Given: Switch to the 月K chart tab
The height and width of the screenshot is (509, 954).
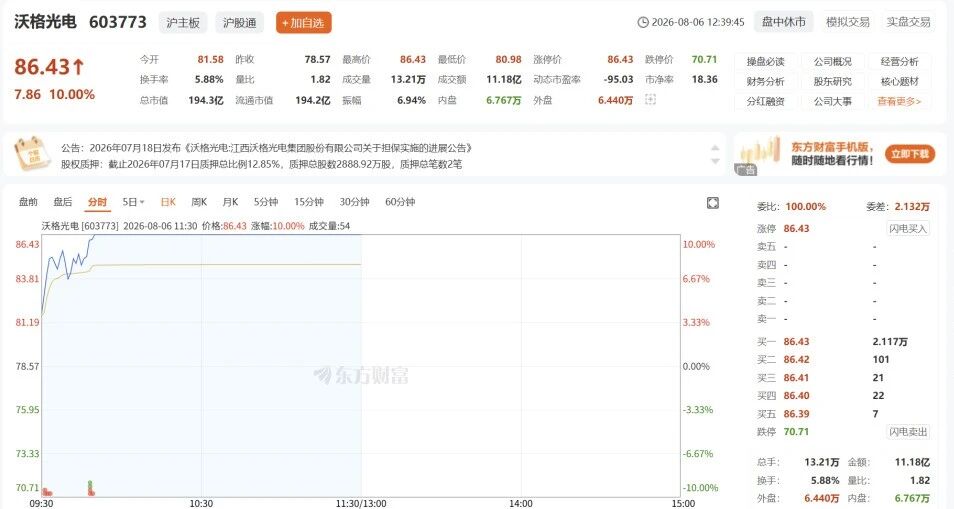Looking at the screenshot, I should (230, 202).
